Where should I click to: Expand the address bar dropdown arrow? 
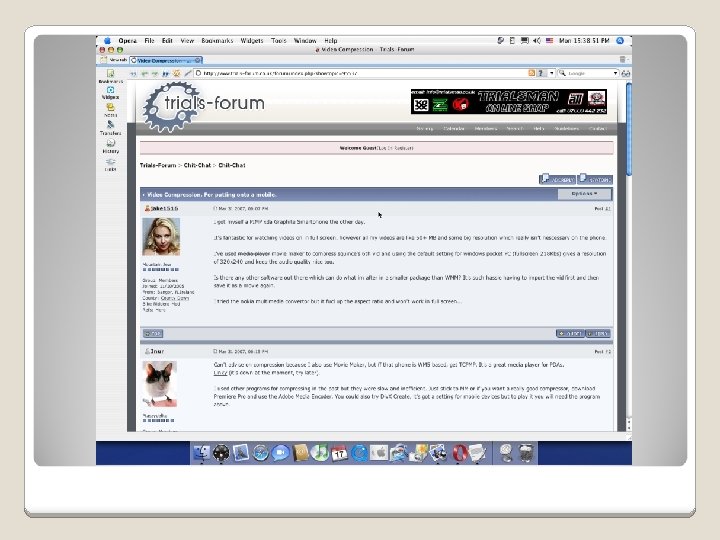coord(551,73)
